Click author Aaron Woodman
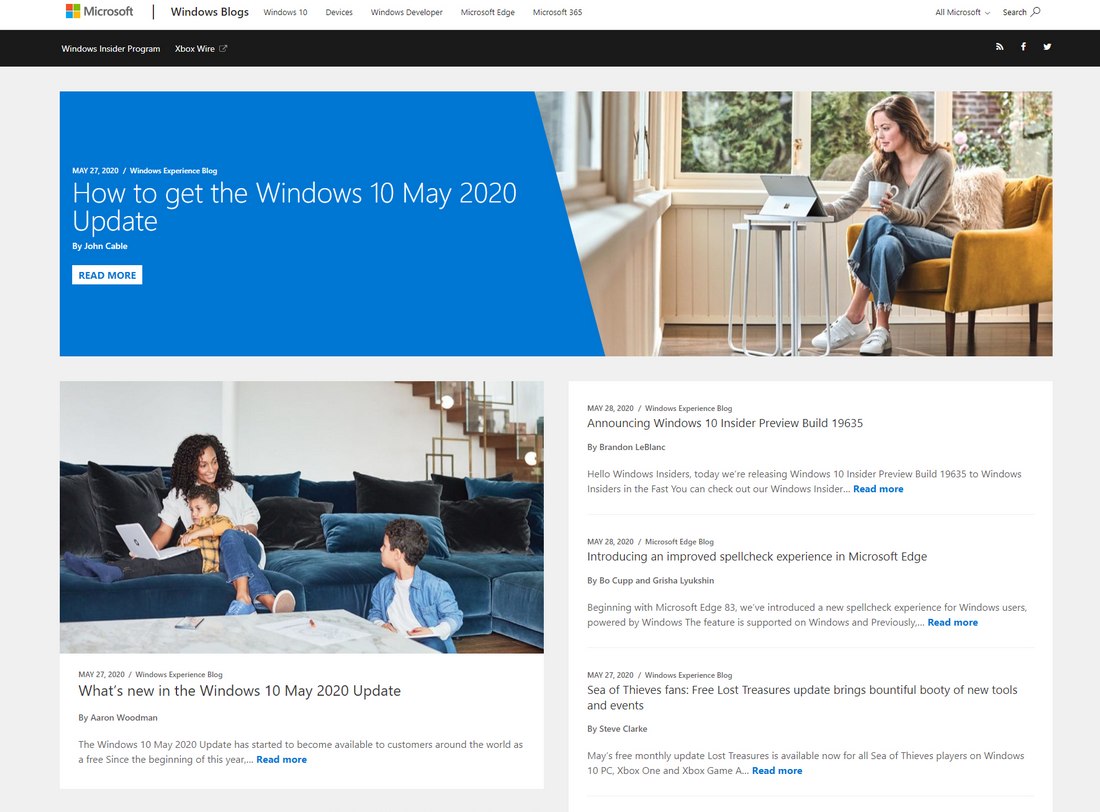Image resolution: width=1100 pixels, height=812 pixels. 124,718
